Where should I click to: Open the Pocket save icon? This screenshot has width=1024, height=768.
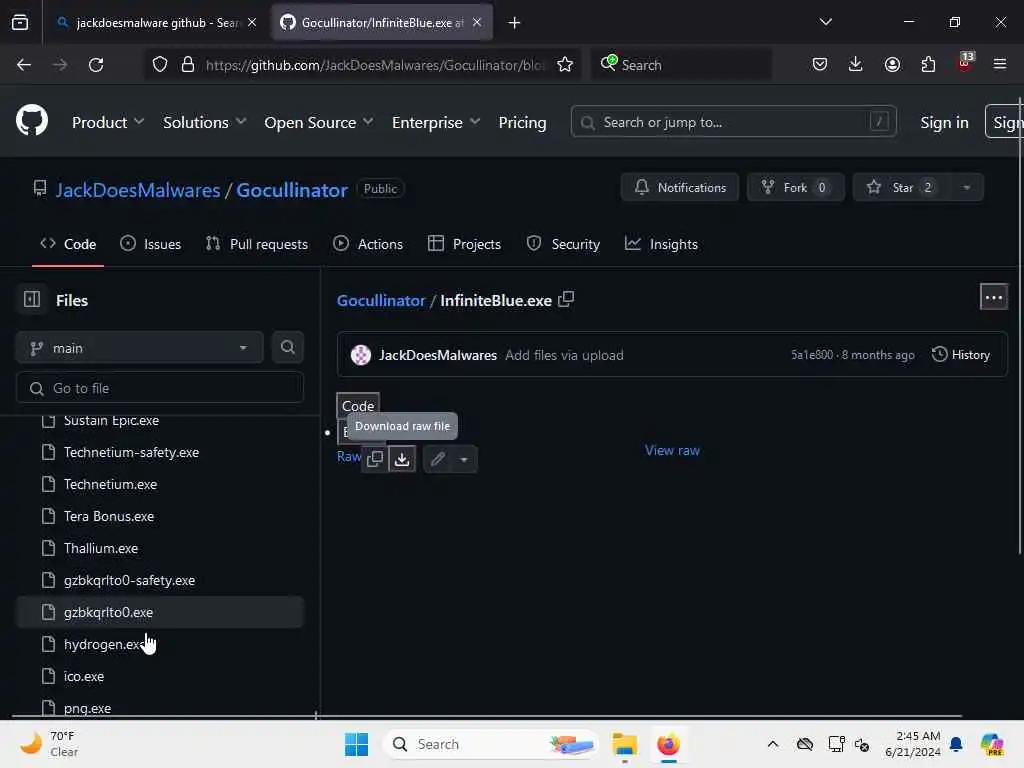coord(820,65)
